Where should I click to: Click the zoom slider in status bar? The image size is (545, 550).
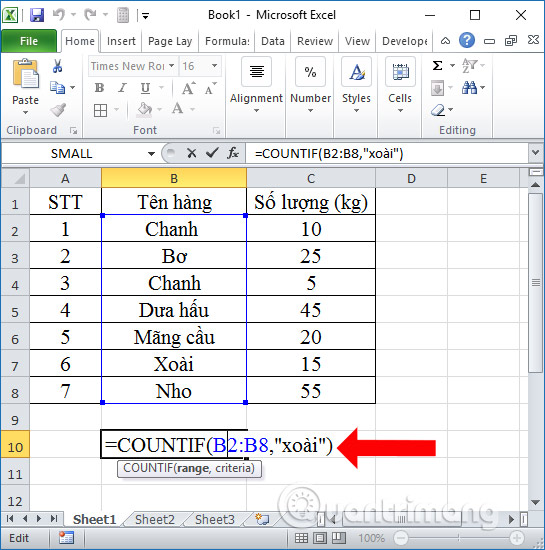tap(459, 538)
